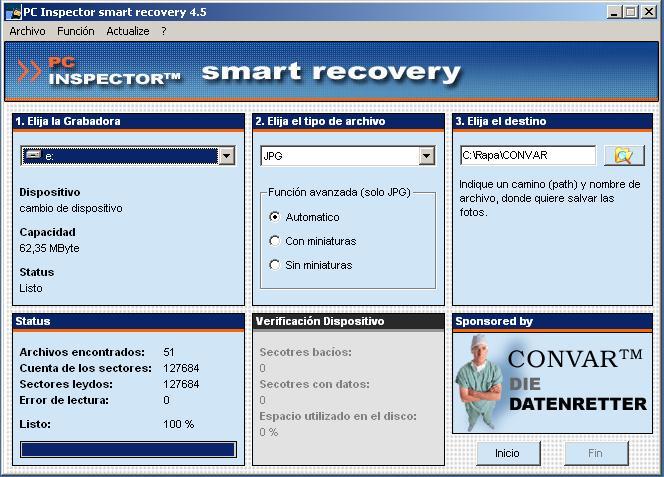The height and width of the screenshot is (477, 664).
Task: Click the Cuenta de los sectores label
Action: coord(86,368)
